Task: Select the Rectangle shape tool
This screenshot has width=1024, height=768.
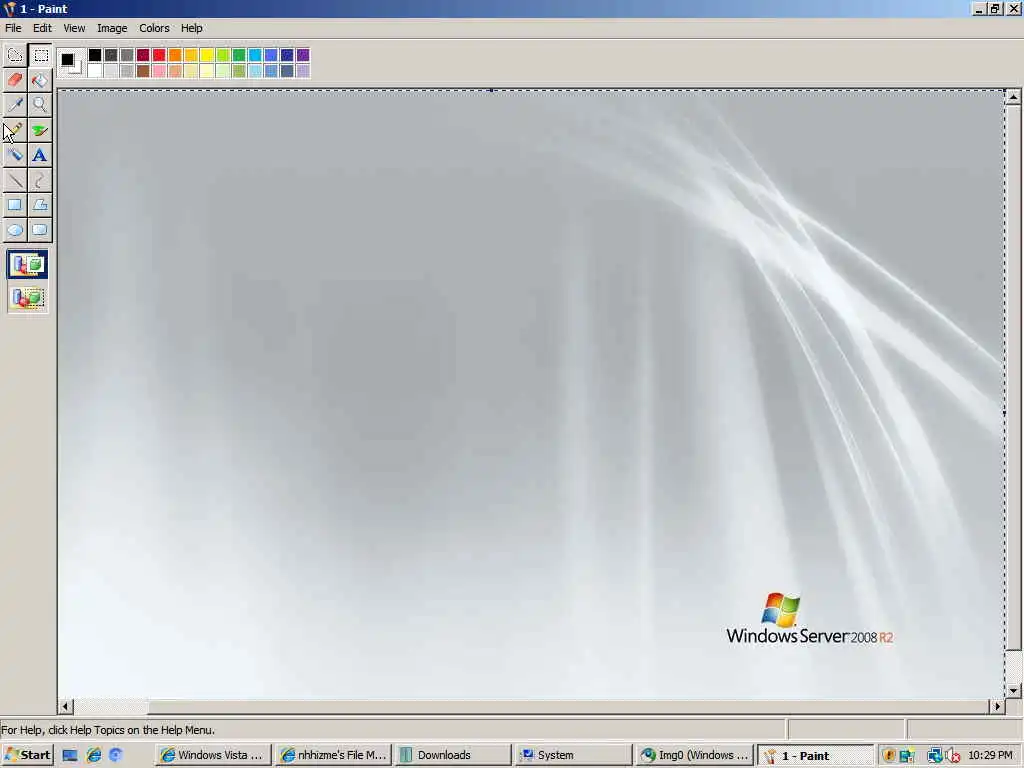Action: pyautogui.click(x=15, y=205)
